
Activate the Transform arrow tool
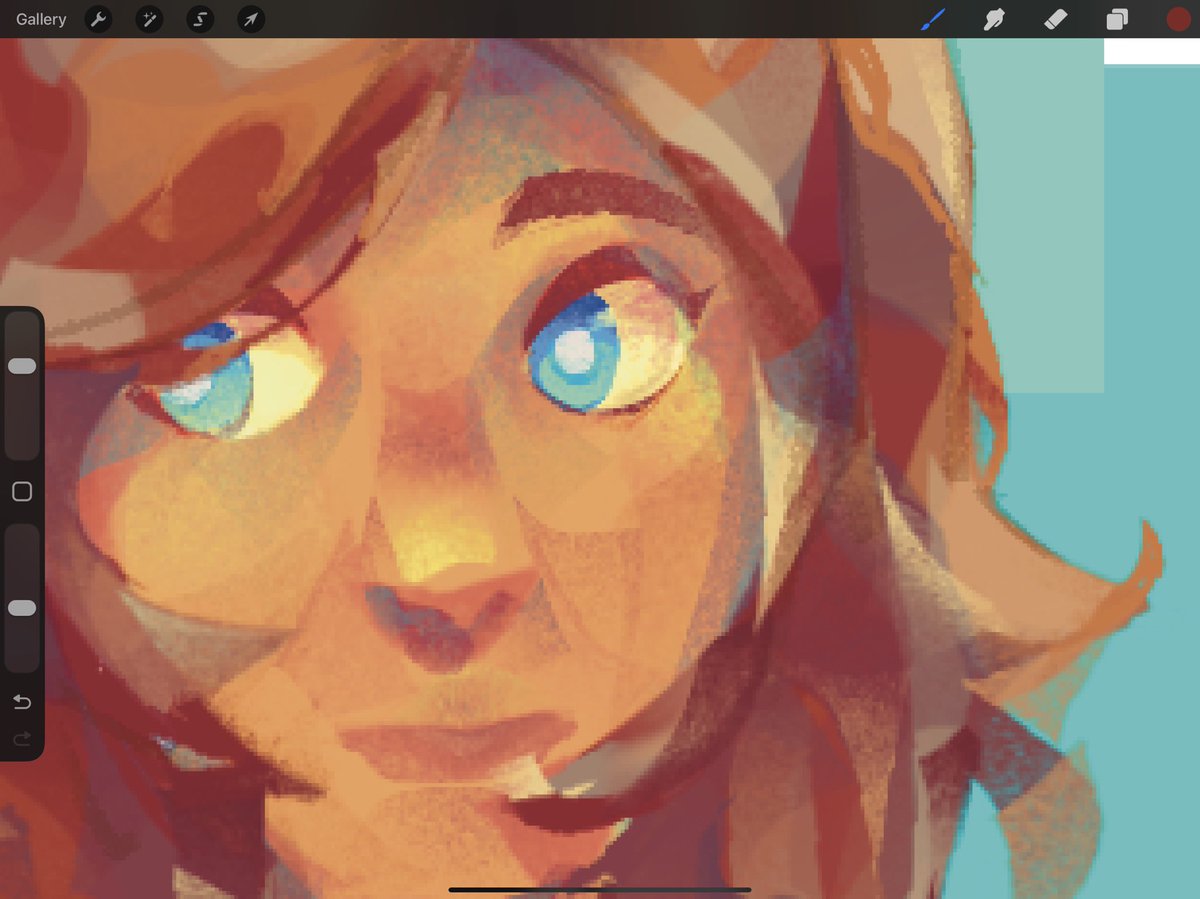[x=251, y=19]
